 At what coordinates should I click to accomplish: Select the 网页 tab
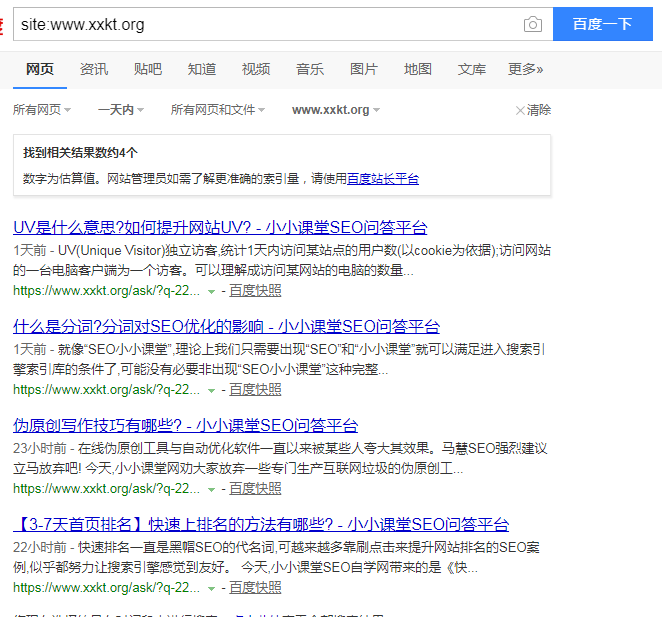[40, 69]
